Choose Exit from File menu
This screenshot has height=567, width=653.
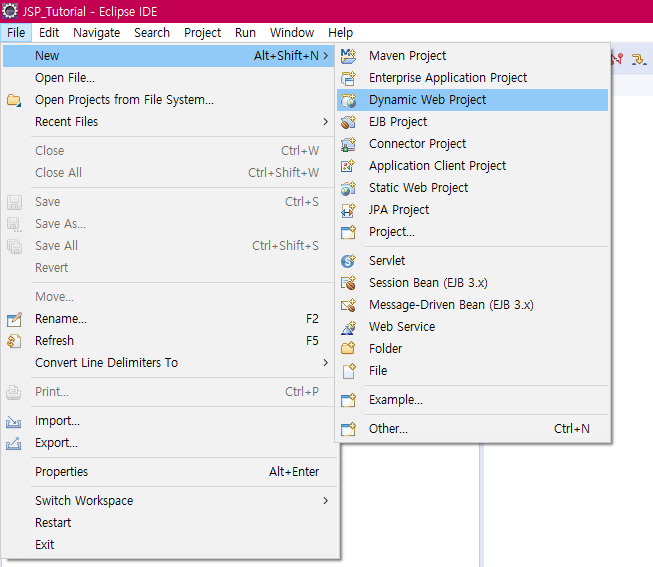point(169,545)
